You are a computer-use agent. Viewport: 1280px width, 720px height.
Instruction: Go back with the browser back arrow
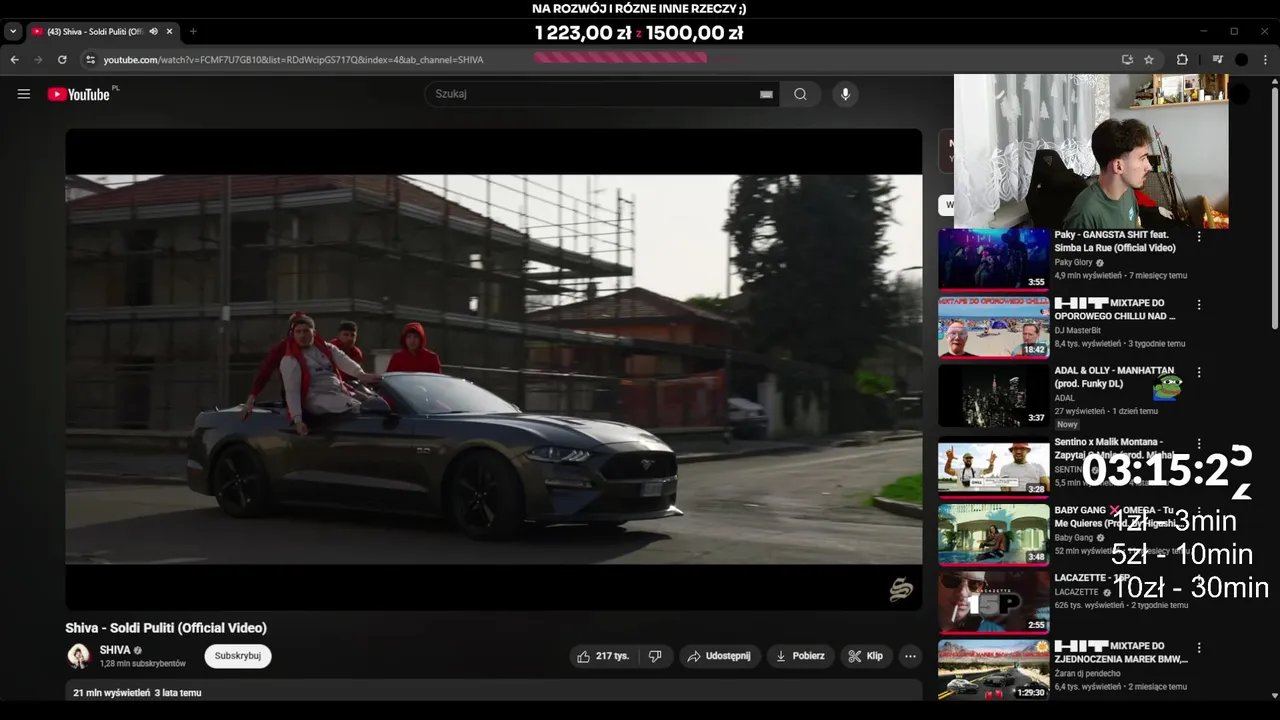[x=14, y=60]
